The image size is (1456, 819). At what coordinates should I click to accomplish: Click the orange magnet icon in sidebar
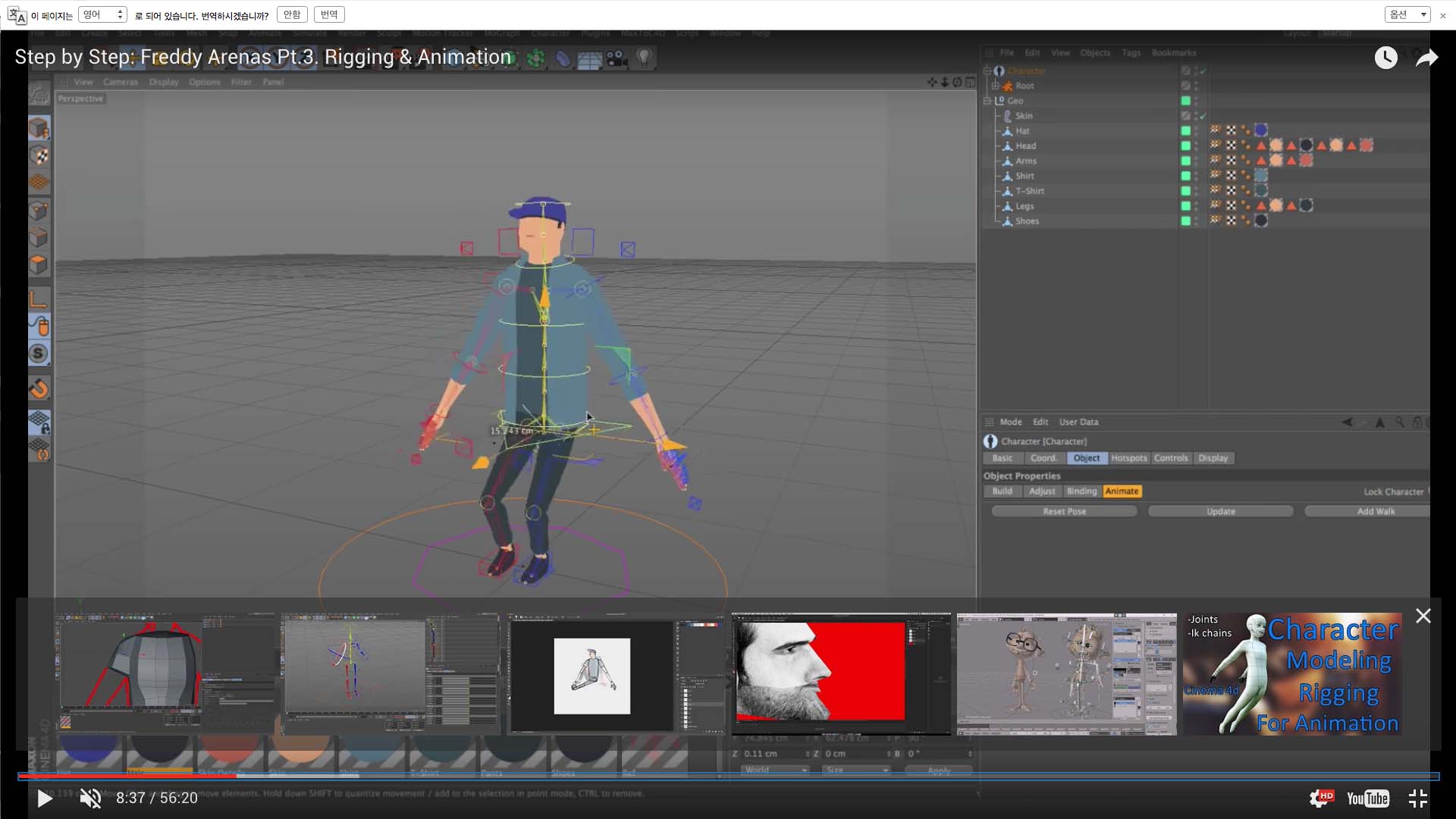click(39, 388)
